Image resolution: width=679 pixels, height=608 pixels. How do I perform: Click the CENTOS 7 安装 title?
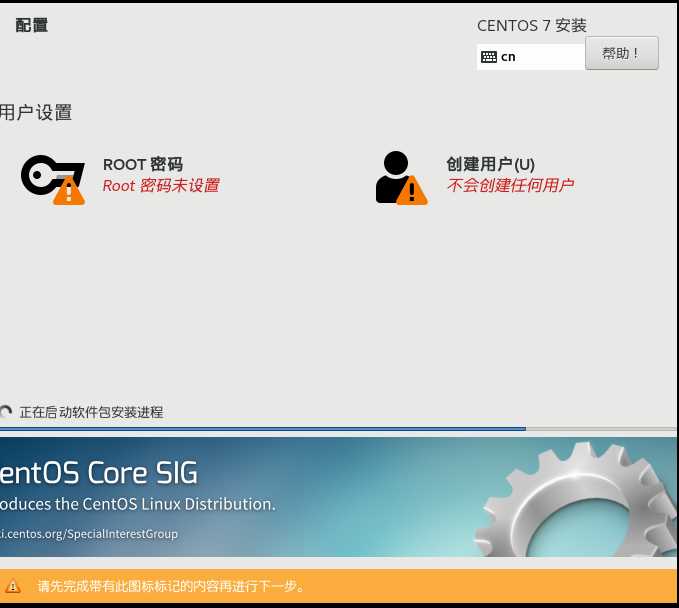click(x=532, y=26)
